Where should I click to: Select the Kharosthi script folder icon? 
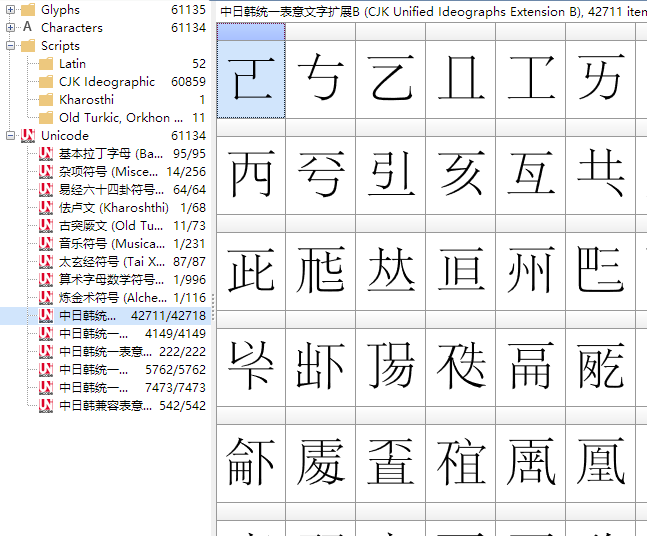pos(45,100)
